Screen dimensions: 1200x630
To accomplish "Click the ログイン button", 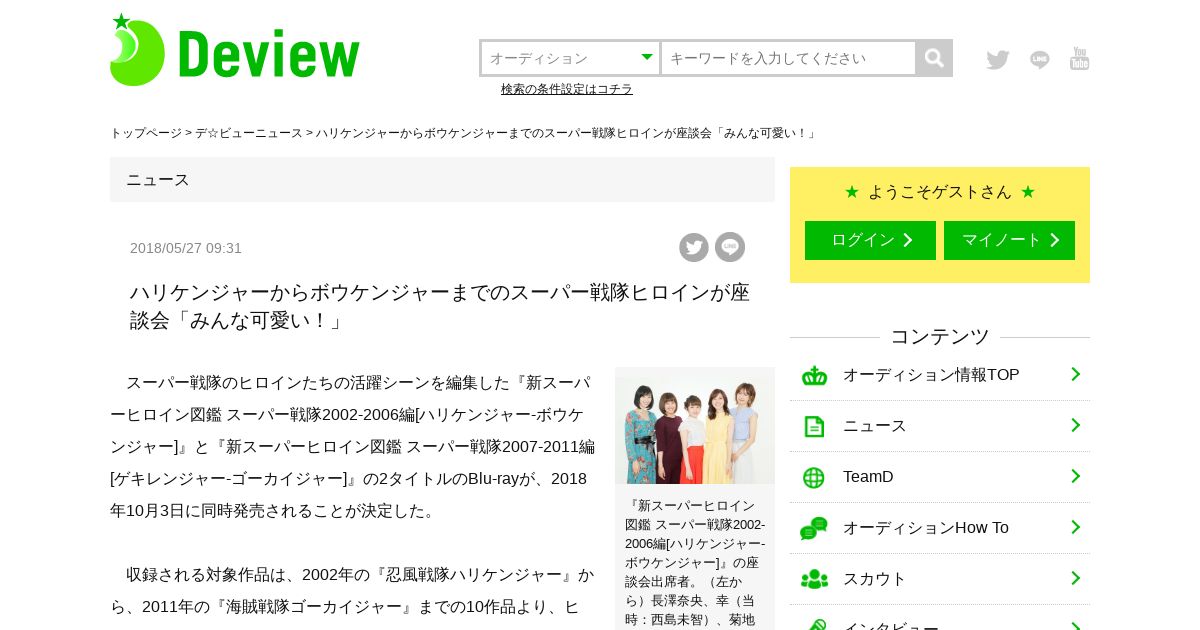I will click(x=870, y=240).
